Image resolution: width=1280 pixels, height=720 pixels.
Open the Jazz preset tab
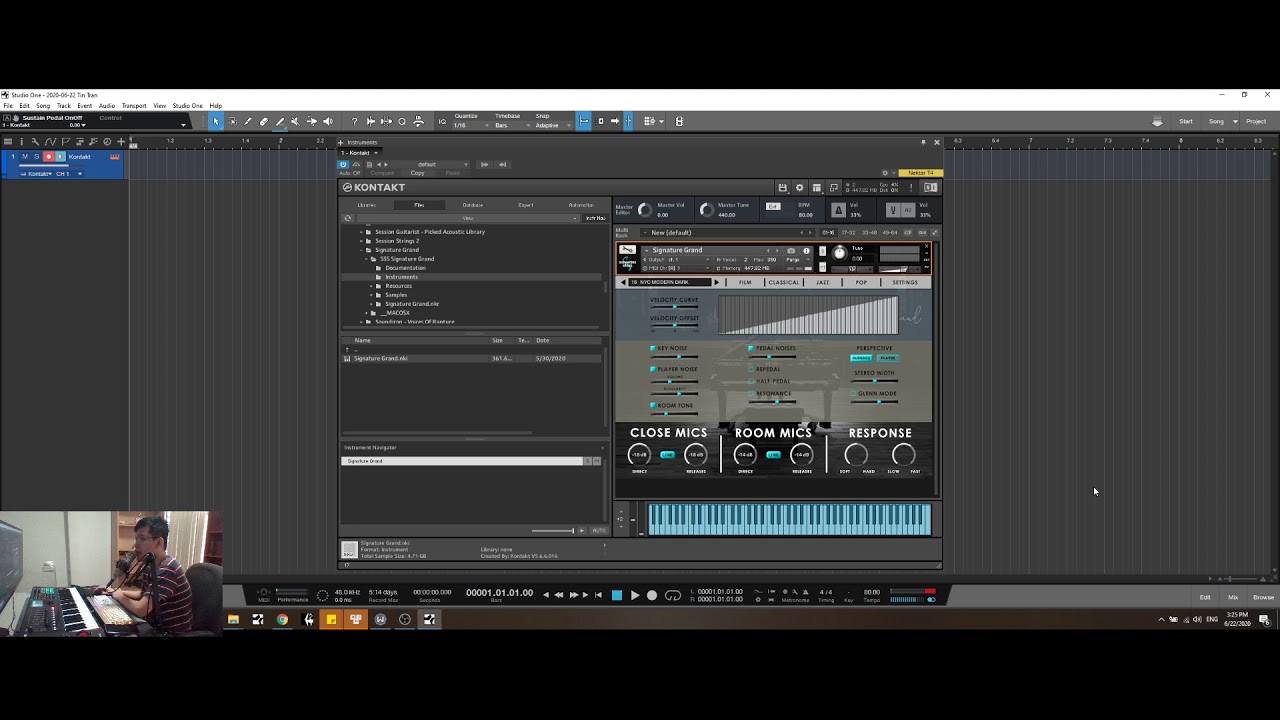[x=822, y=282]
